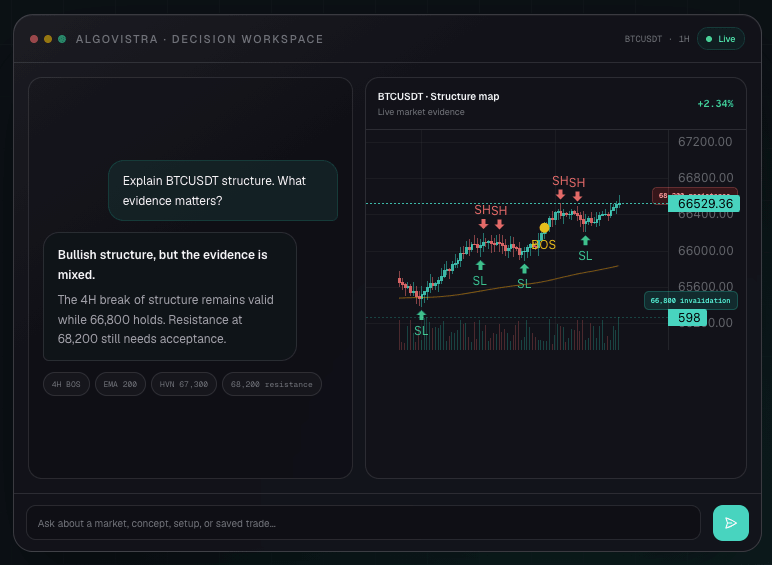This screenshot has width=772, height=565.
Task: Click the "1H" timeframe in the header
Action: tap(684, 39)
